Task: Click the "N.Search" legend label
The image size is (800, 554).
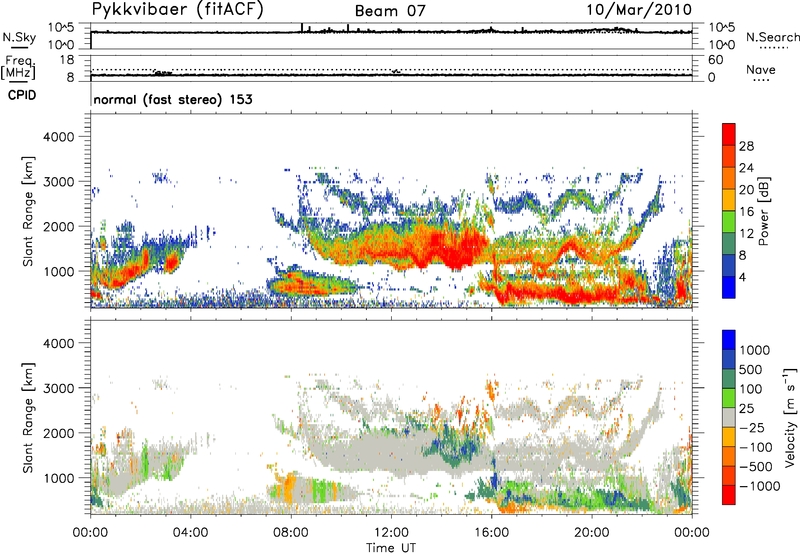Action: point(772,37)
